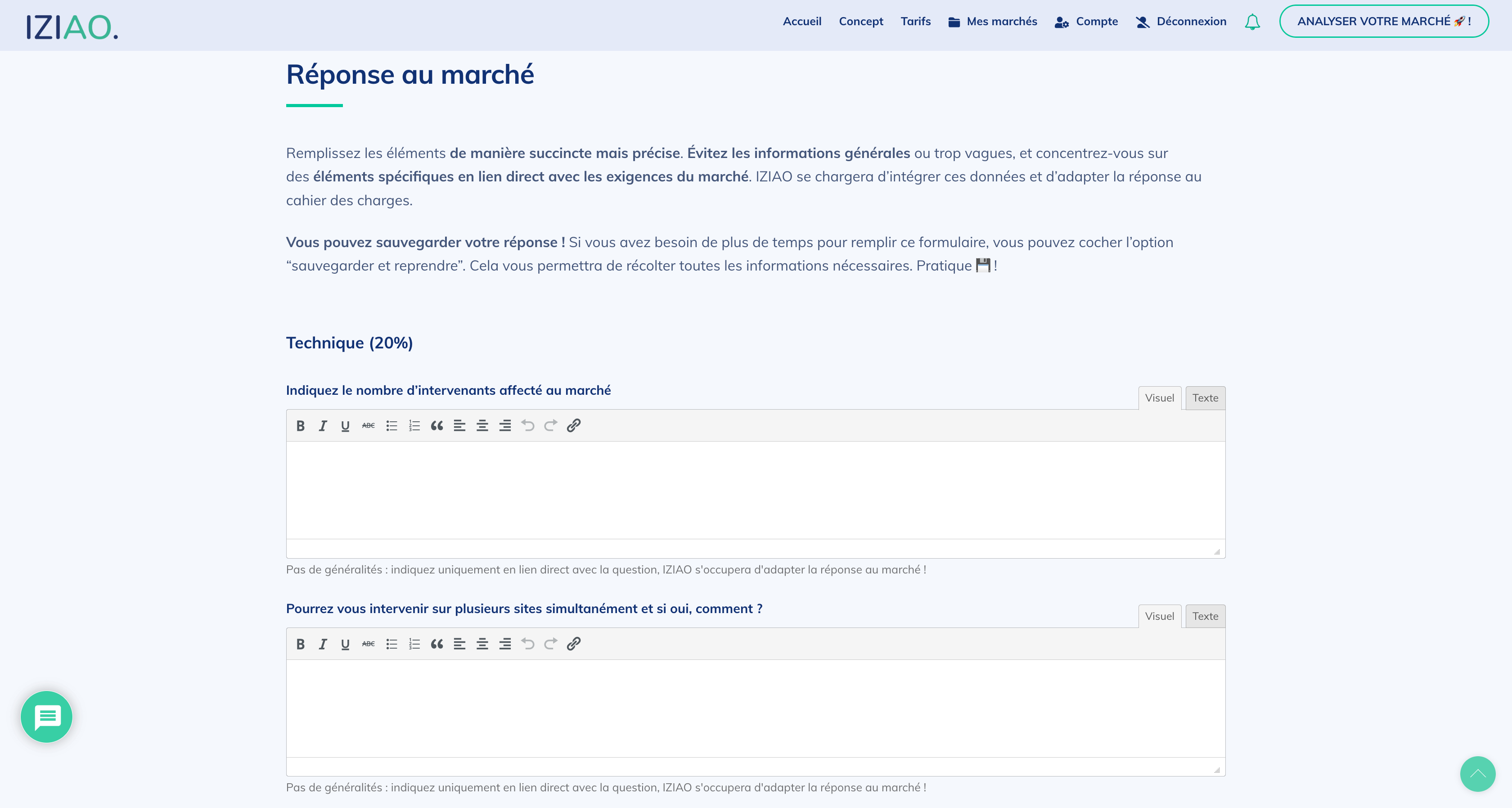Viewport: 1512px width, 808px height.
Task: Insert link in second editor toolbar
Action: click(x=573, y=644)
